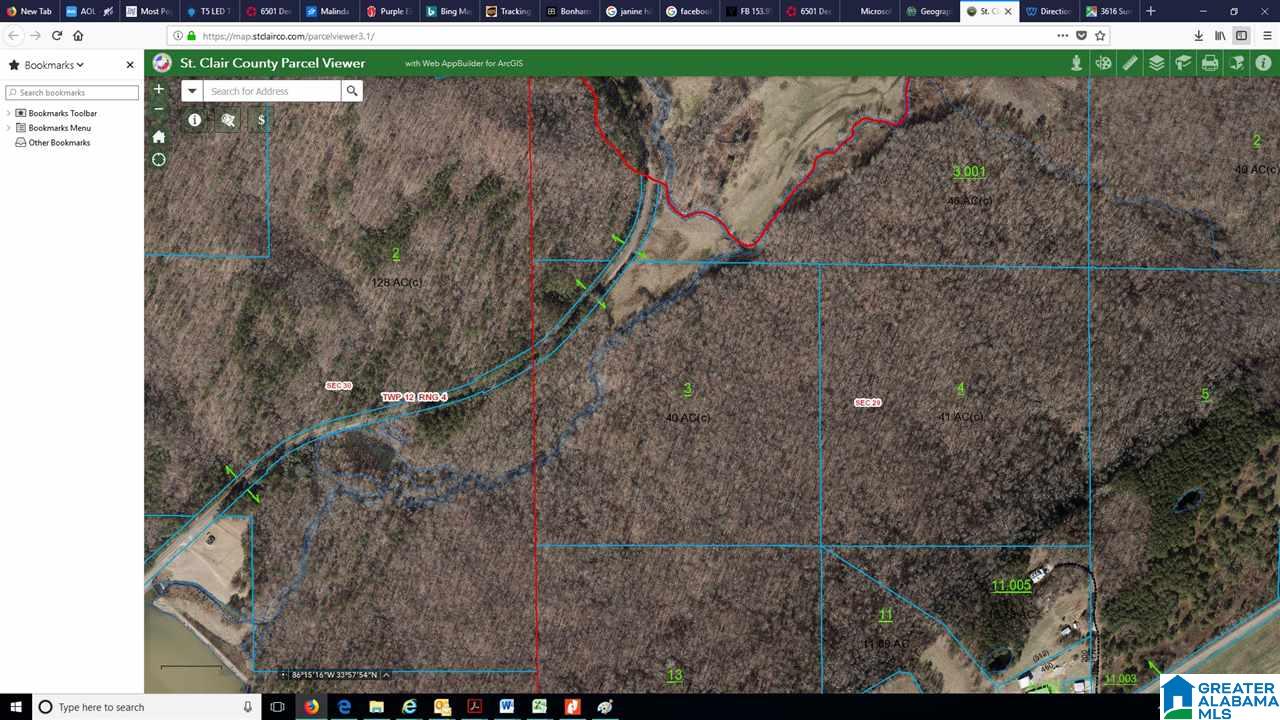The width and height of the screenshot is (1280, 720).
Task: Select the Measurement ruler tool
Action: 1130,63
